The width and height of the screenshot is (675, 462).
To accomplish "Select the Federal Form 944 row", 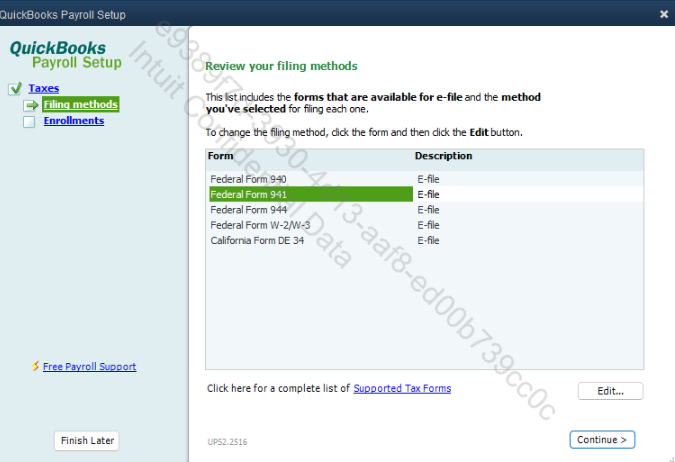I will 424,210.
